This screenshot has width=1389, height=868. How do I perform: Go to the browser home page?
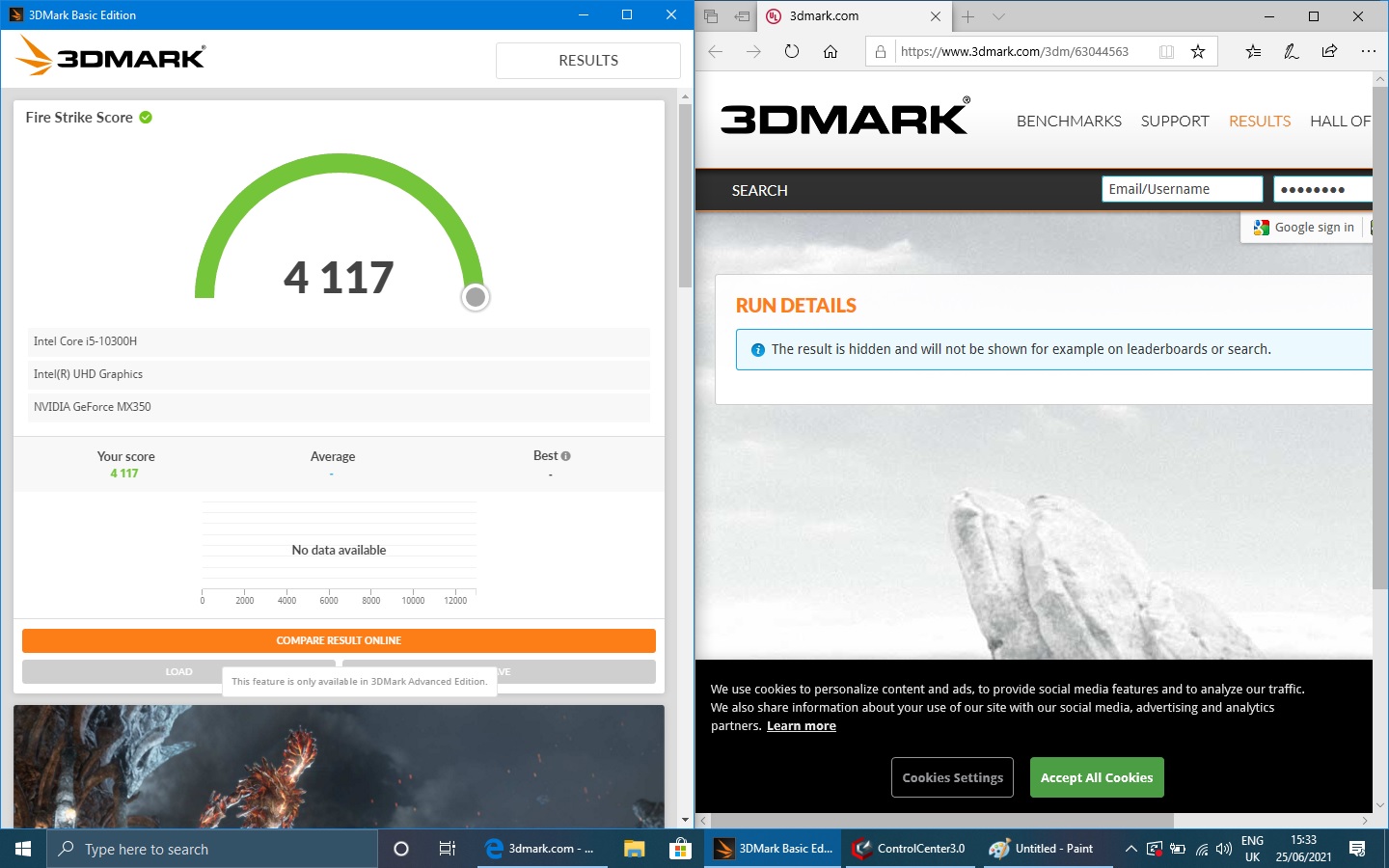(831, 52)
